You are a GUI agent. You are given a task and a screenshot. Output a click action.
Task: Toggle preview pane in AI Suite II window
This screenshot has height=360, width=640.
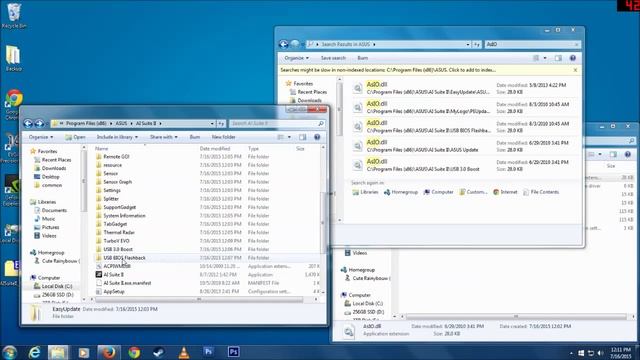(302, 137)
